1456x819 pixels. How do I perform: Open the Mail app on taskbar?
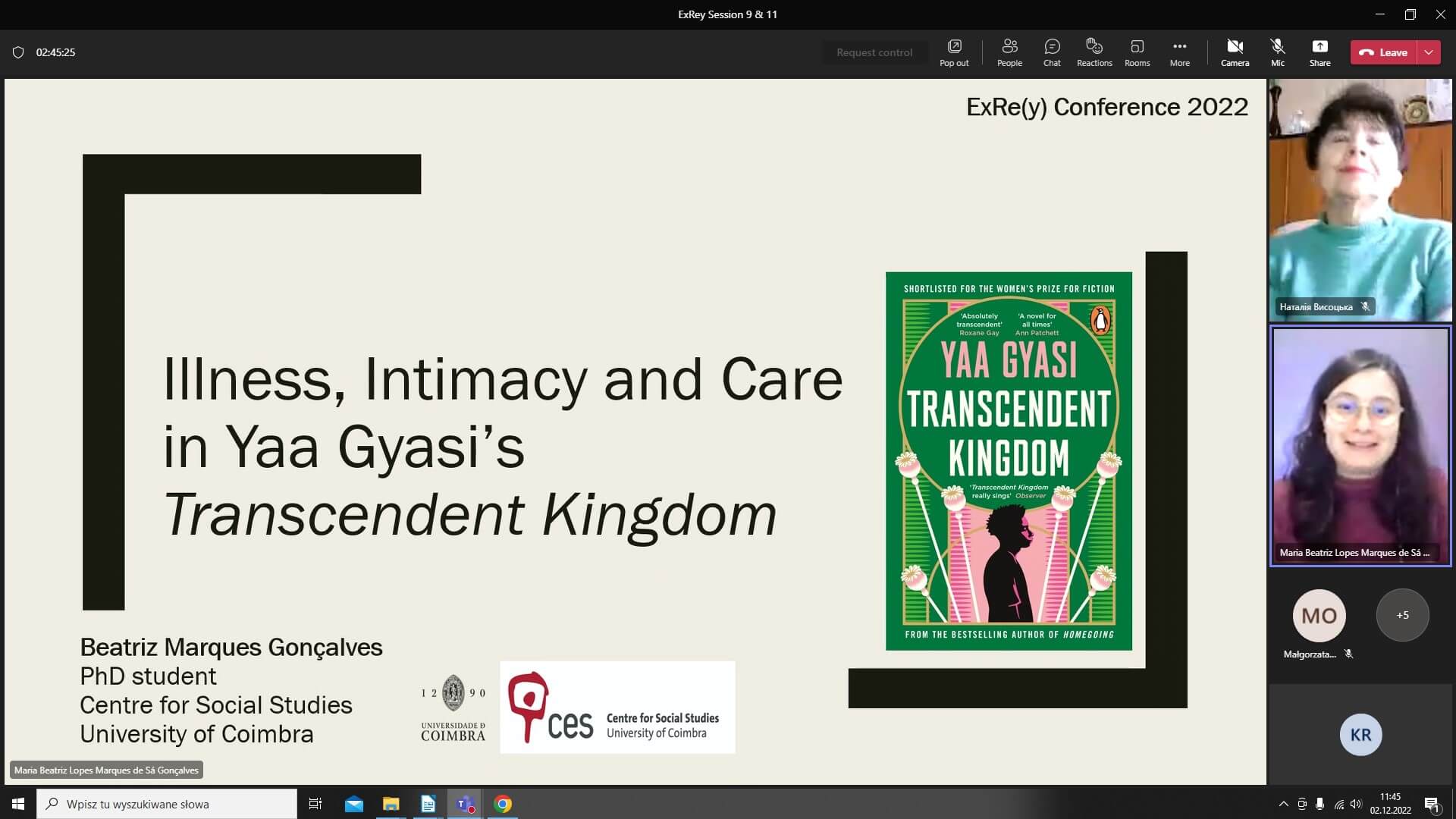(353, 804)
